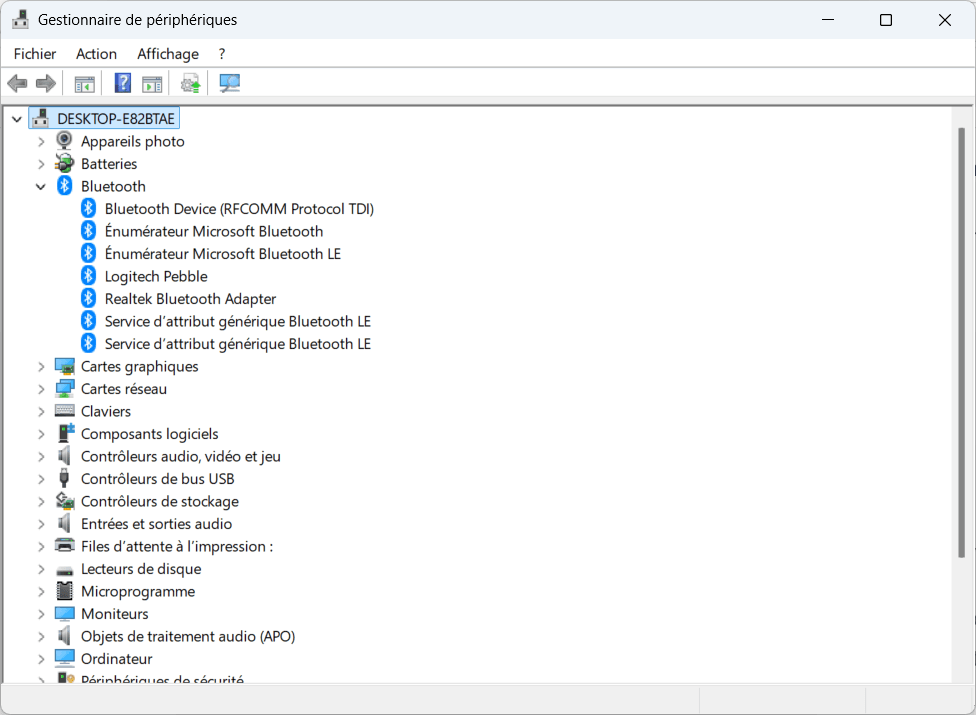Click the Batteries category icon

[64, 163]
